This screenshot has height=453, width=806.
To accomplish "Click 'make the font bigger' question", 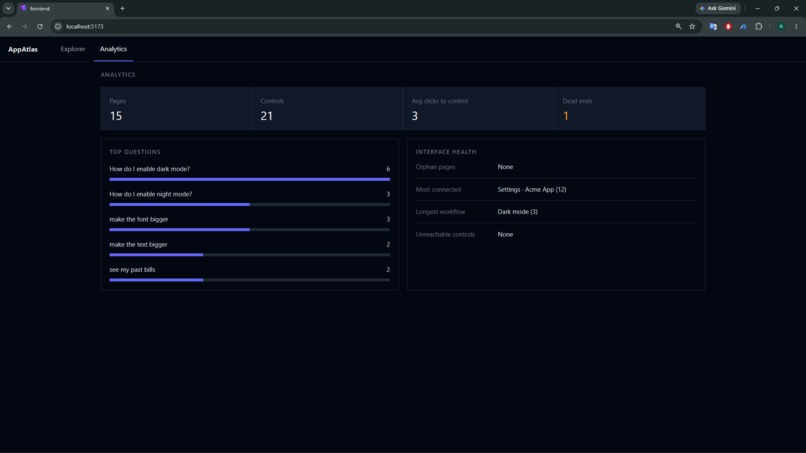I will [x=139, y=219].
